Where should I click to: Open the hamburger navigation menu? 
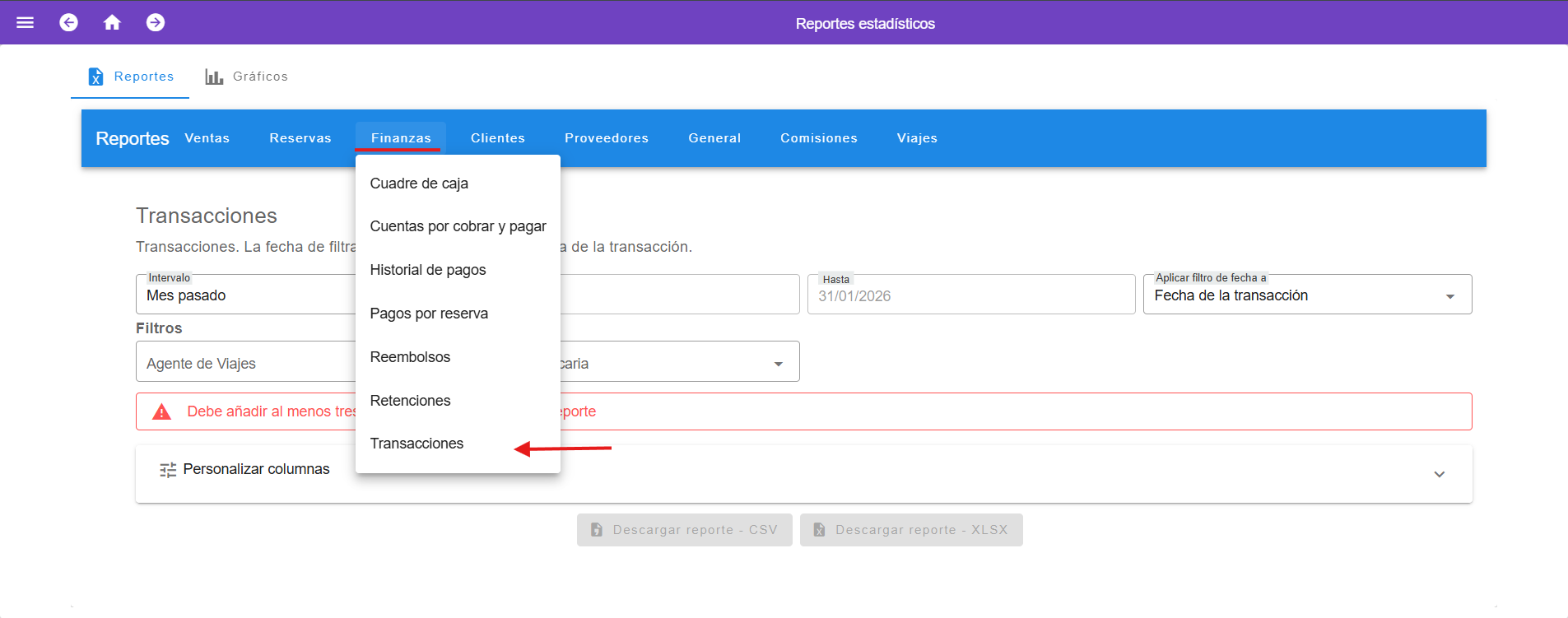click(x=26, y=22)
